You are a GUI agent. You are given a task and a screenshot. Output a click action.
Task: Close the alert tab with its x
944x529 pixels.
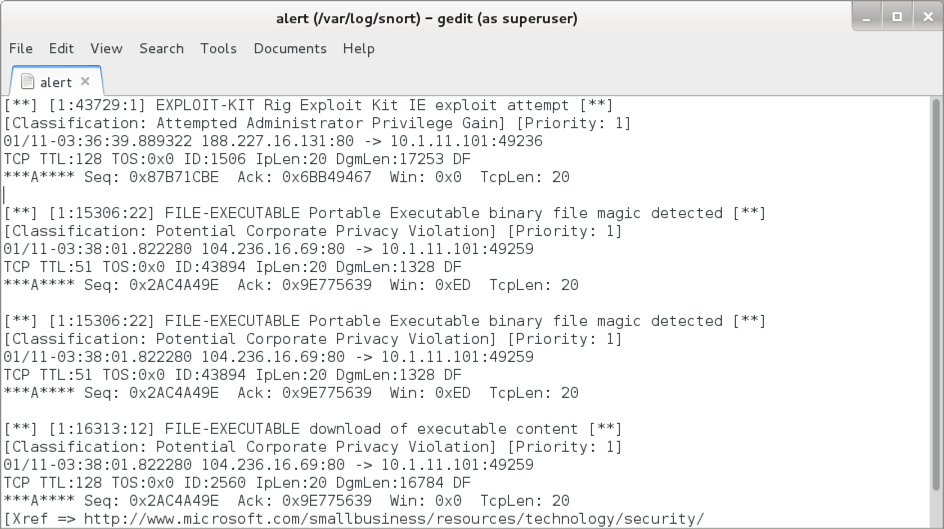pyautogui.click(x=85, y=81)
